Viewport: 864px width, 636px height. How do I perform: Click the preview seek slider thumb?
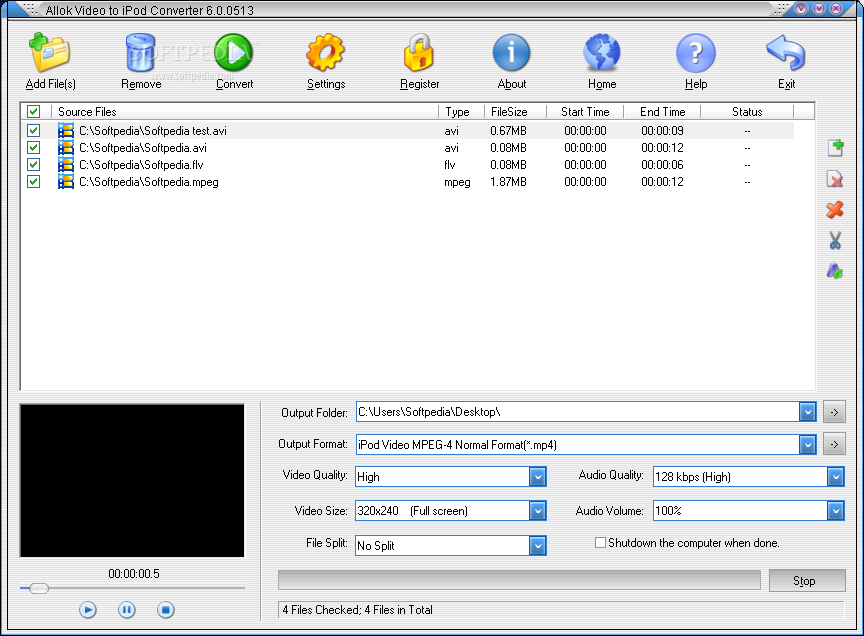point(39,588)
